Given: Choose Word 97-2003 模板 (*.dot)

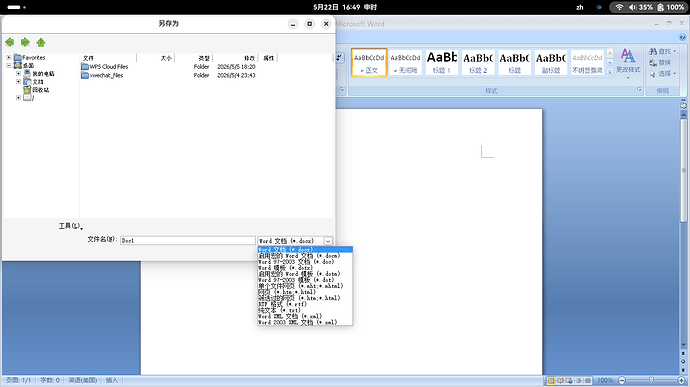Looking at the screenshot, I should 305,280.
